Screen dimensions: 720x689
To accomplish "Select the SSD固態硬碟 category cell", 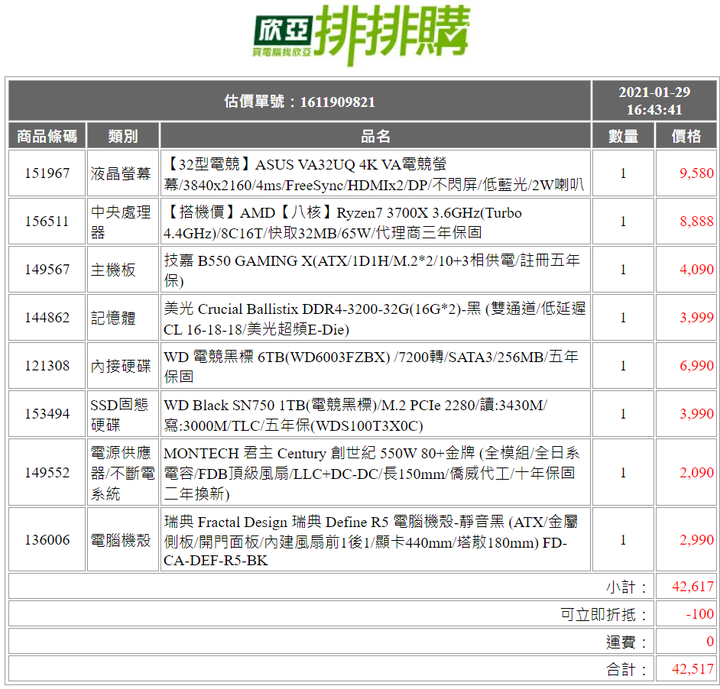I will [x=123, y=414].
